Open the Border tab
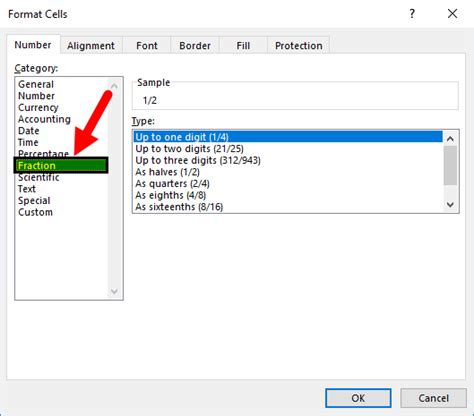 195,46
